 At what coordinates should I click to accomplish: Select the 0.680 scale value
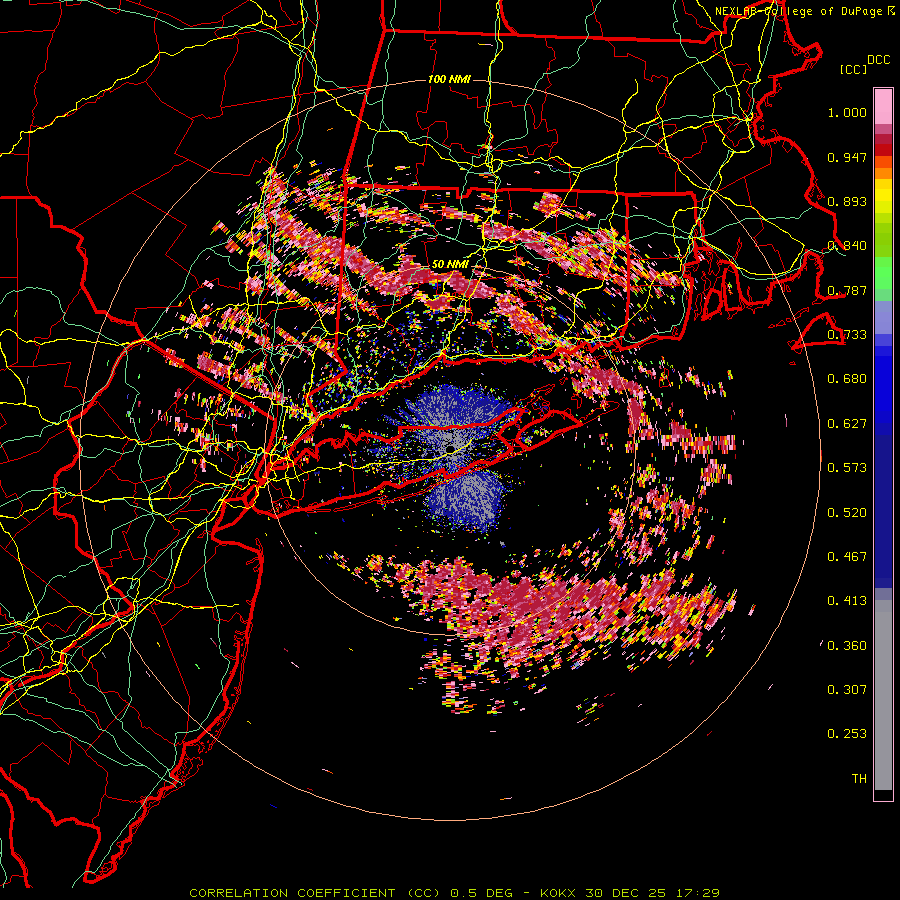847,379
